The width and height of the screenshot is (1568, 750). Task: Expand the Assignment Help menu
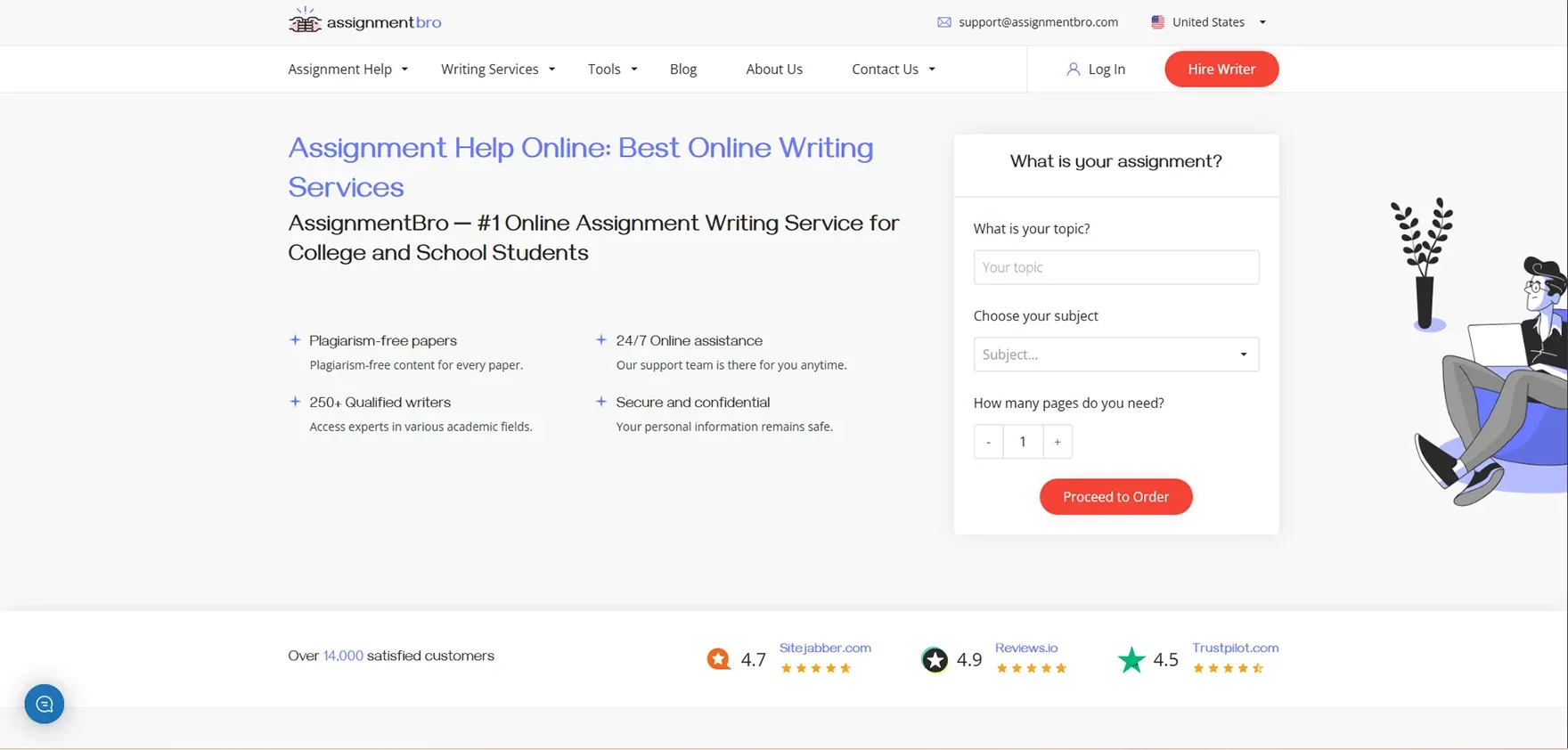348,69
